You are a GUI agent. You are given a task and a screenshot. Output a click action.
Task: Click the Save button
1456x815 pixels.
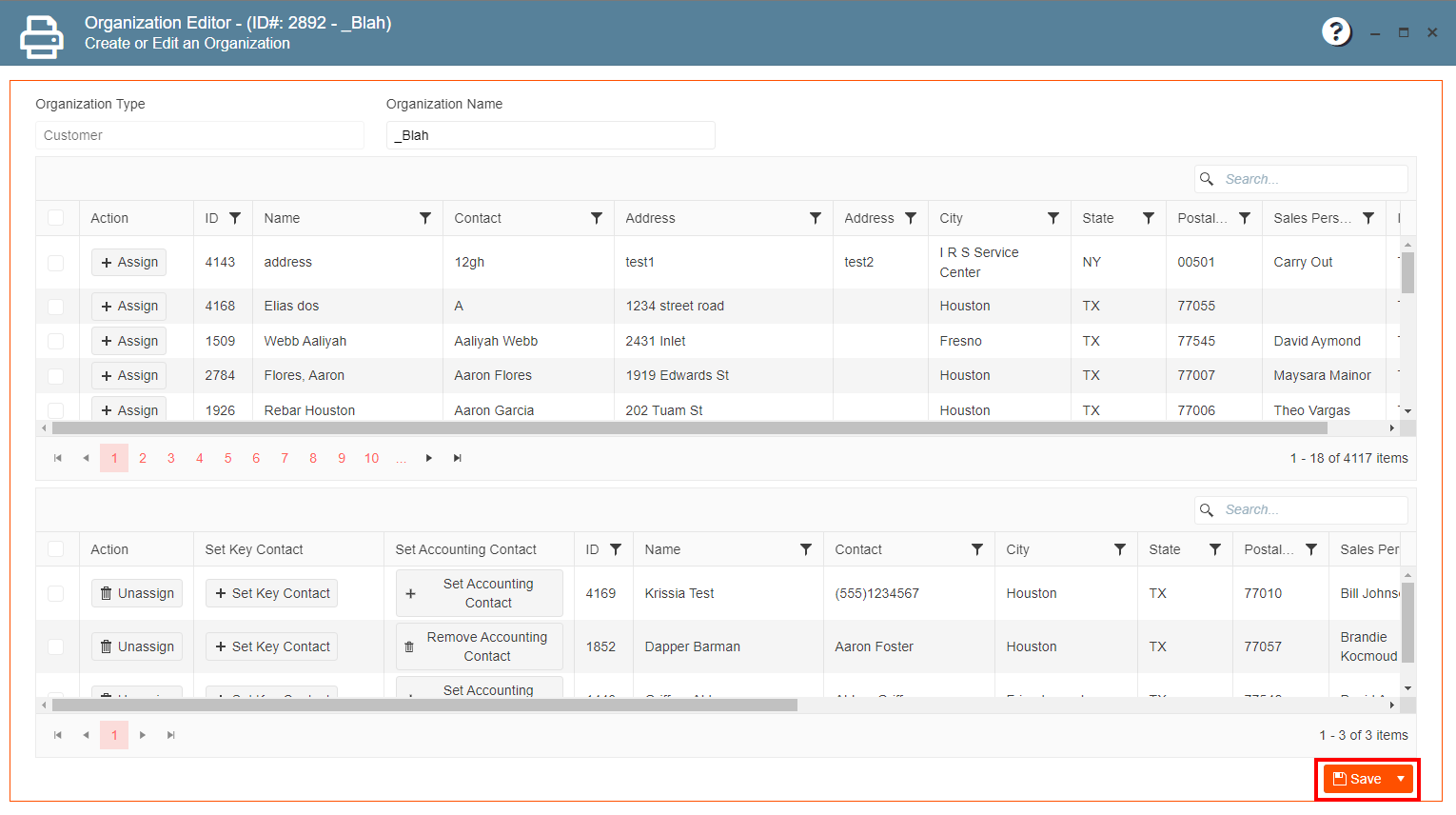tap(1357, 779)
